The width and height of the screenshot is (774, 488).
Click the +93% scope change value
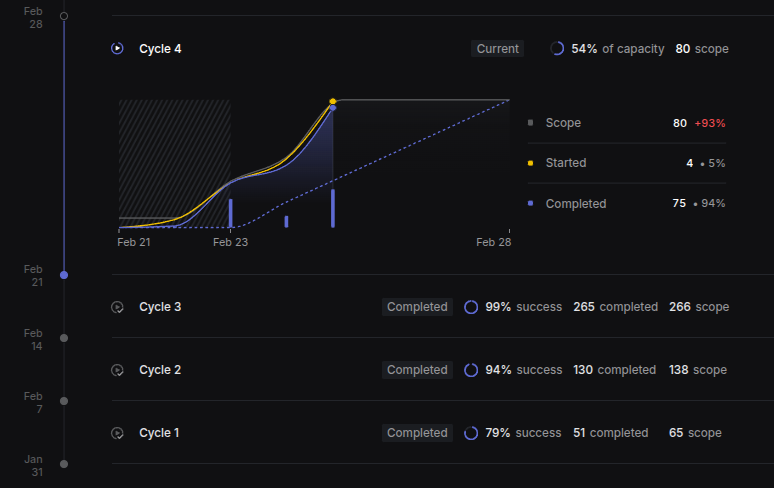[x=710, y=123]
